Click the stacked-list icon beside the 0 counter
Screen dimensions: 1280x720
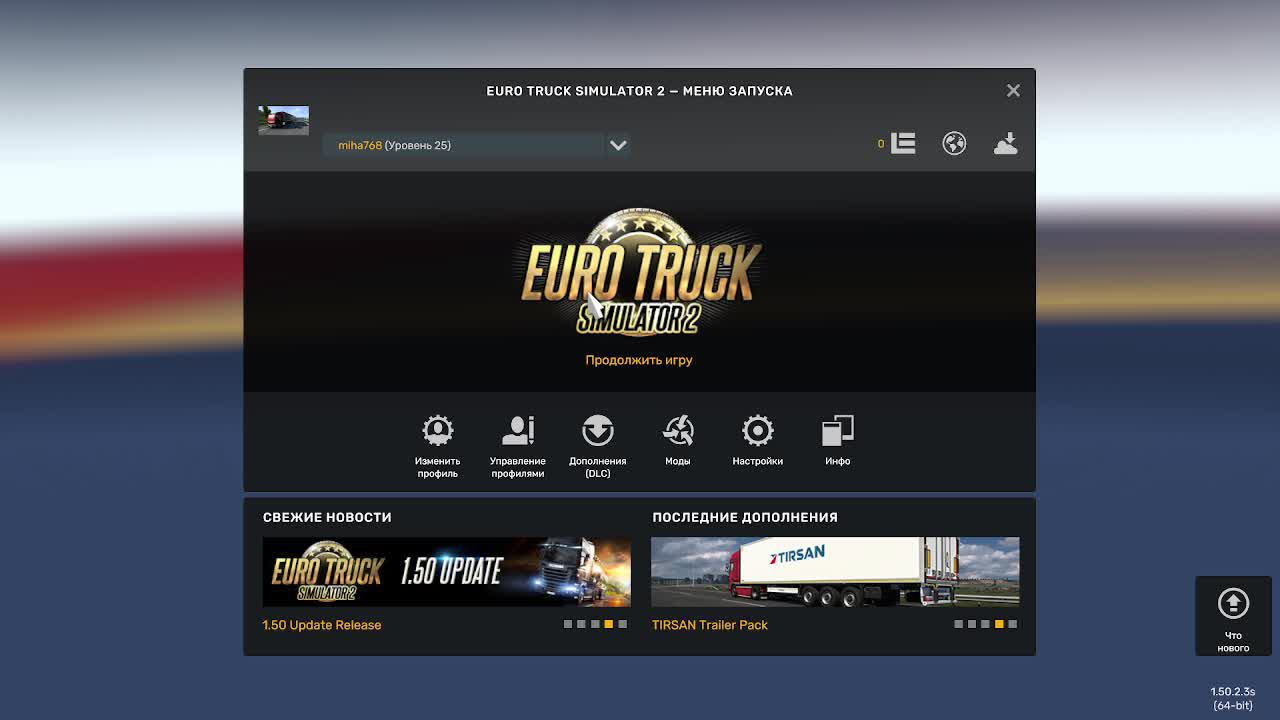coord(903,144)
